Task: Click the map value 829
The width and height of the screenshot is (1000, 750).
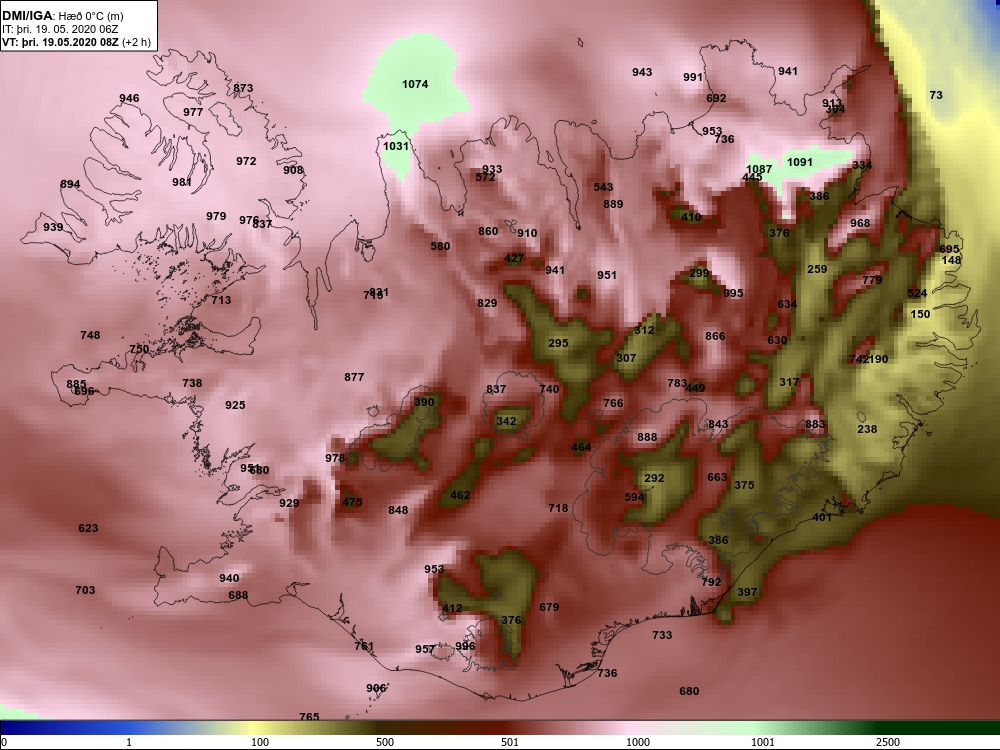Action: (x=487, y=303)
